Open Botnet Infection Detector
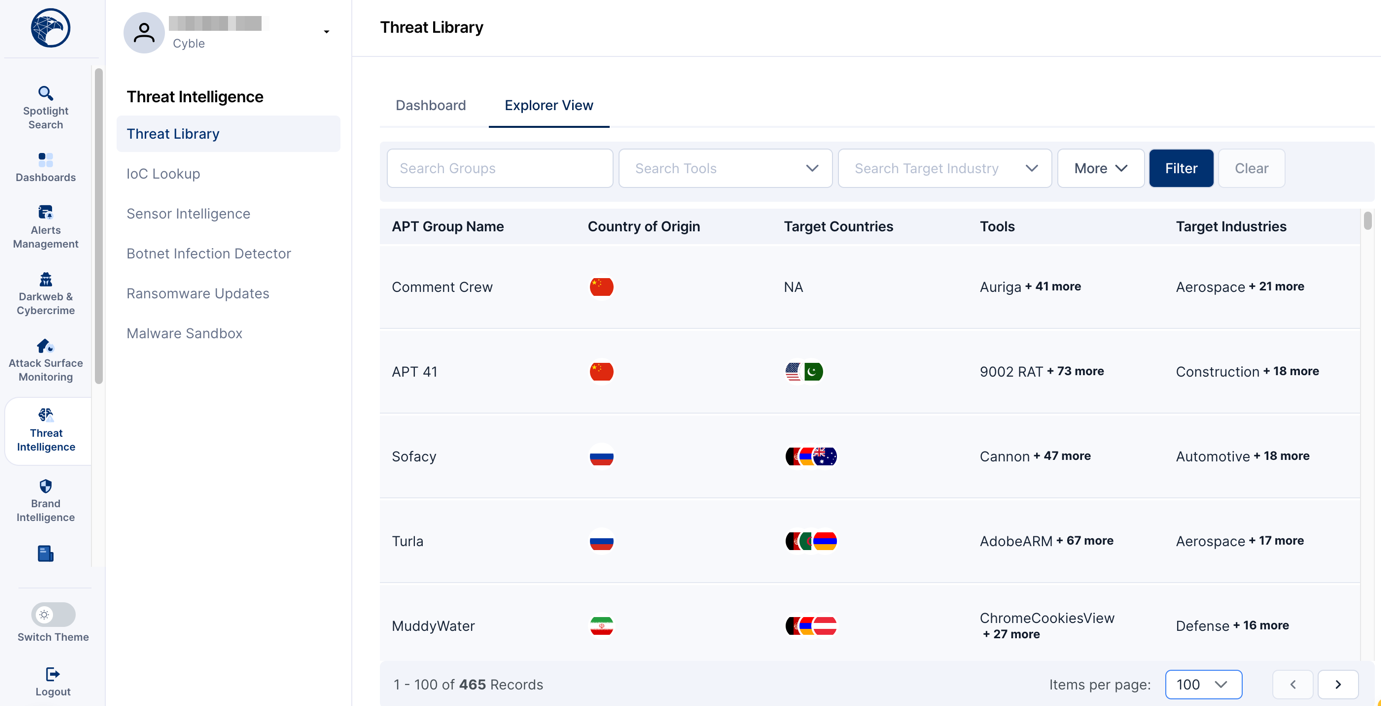The height and width of the screenshot is (706, 1381). pos(208,254)
